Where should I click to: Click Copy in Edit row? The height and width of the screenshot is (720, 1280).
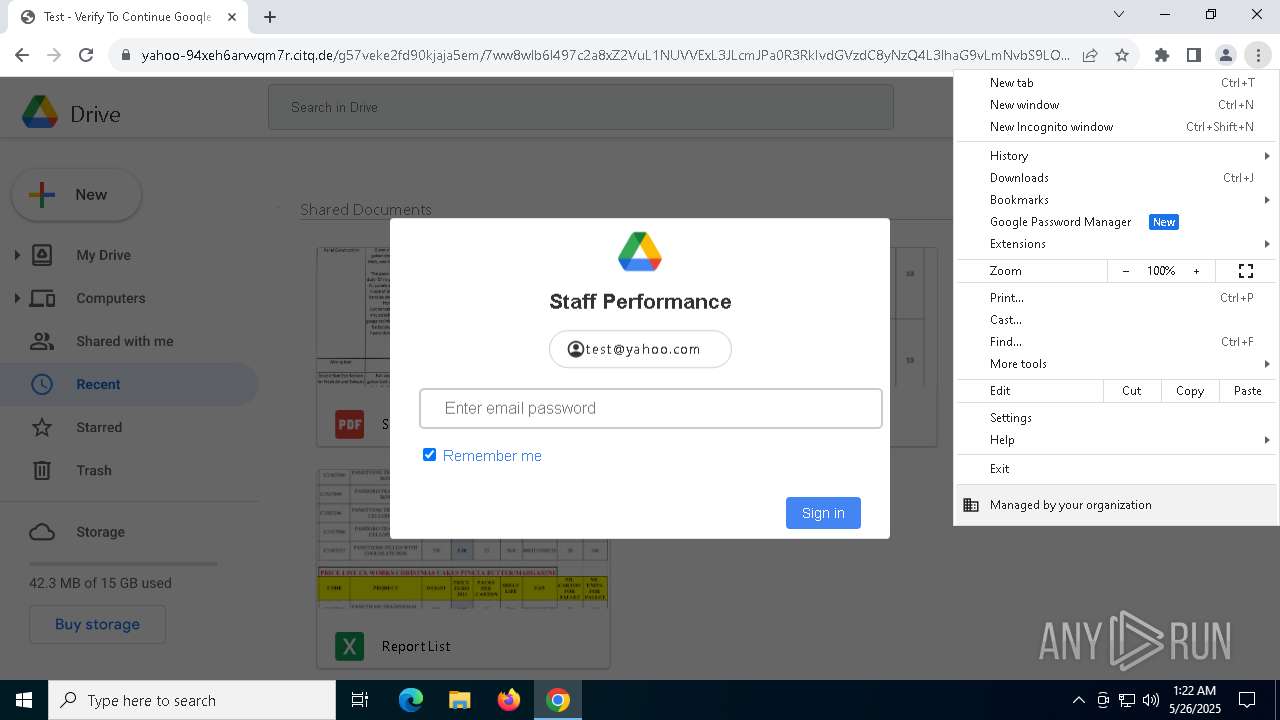click(1190, 391)
